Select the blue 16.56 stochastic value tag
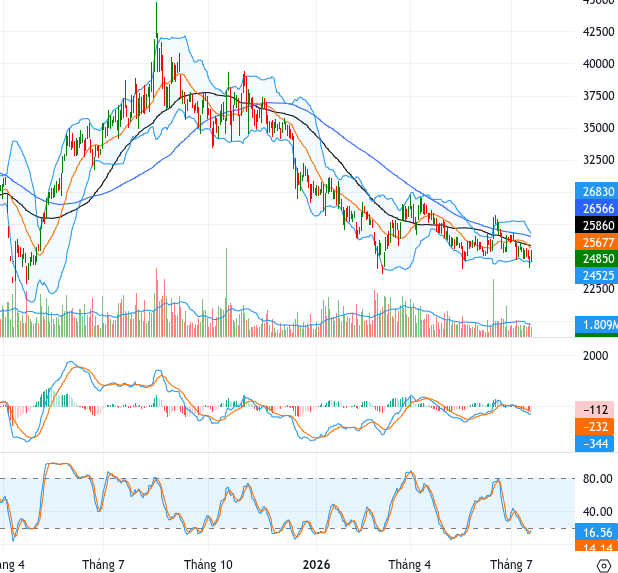 coord(596,532)
